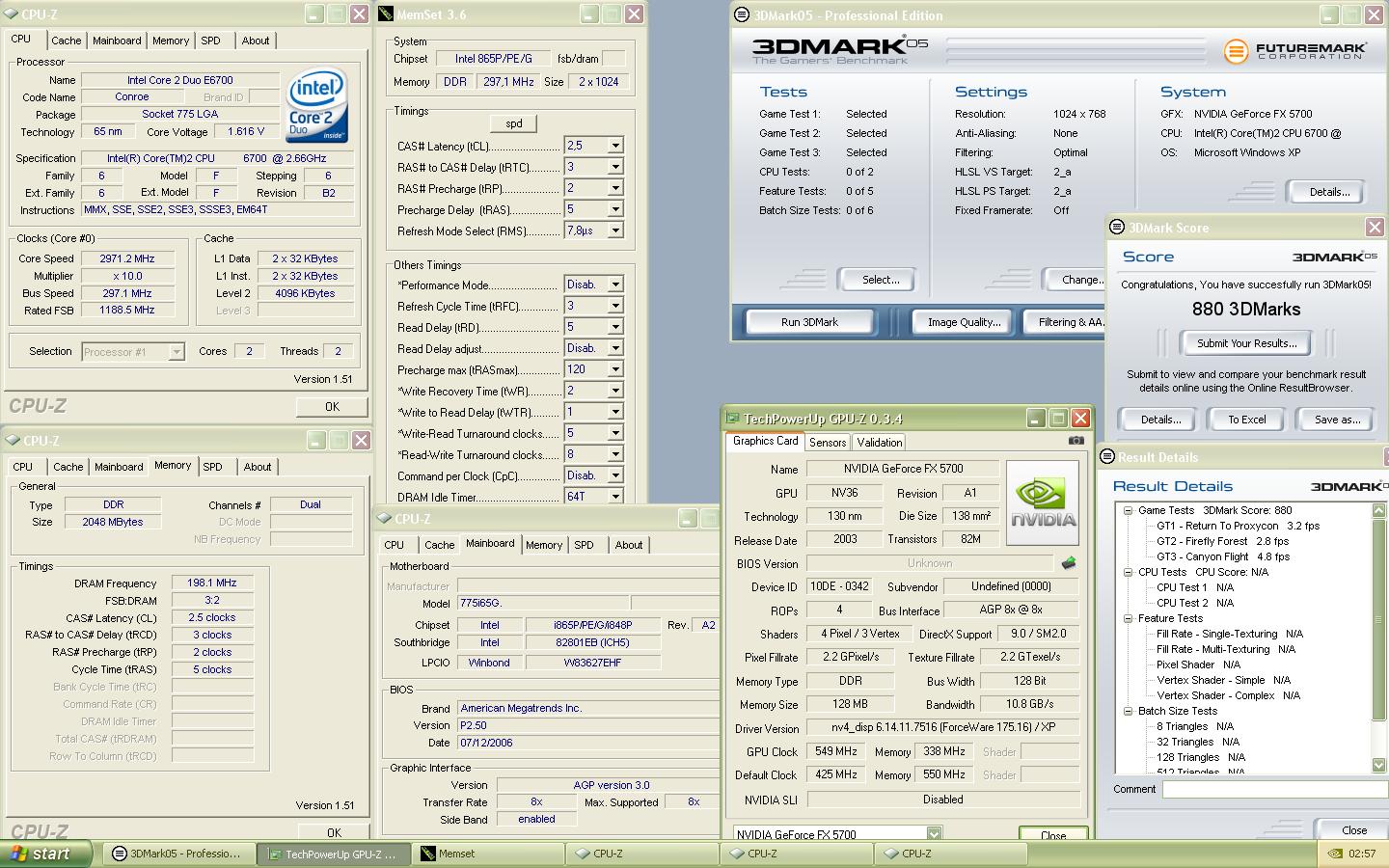Open GPU selection dropdown in GPU-Z
This screenshot has width=1389, height=868.
pyautogui.click(x=934, y=834)
